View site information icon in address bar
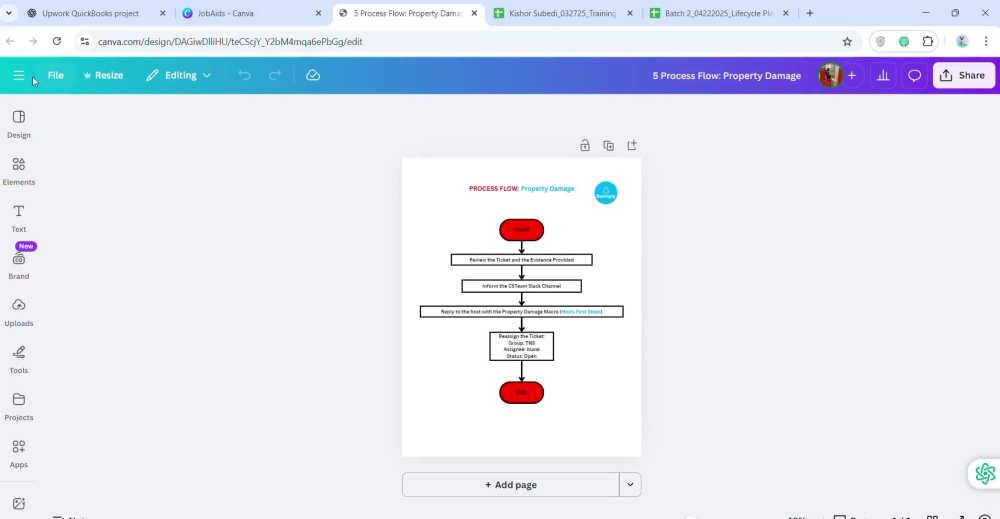 tap(85, 41)
